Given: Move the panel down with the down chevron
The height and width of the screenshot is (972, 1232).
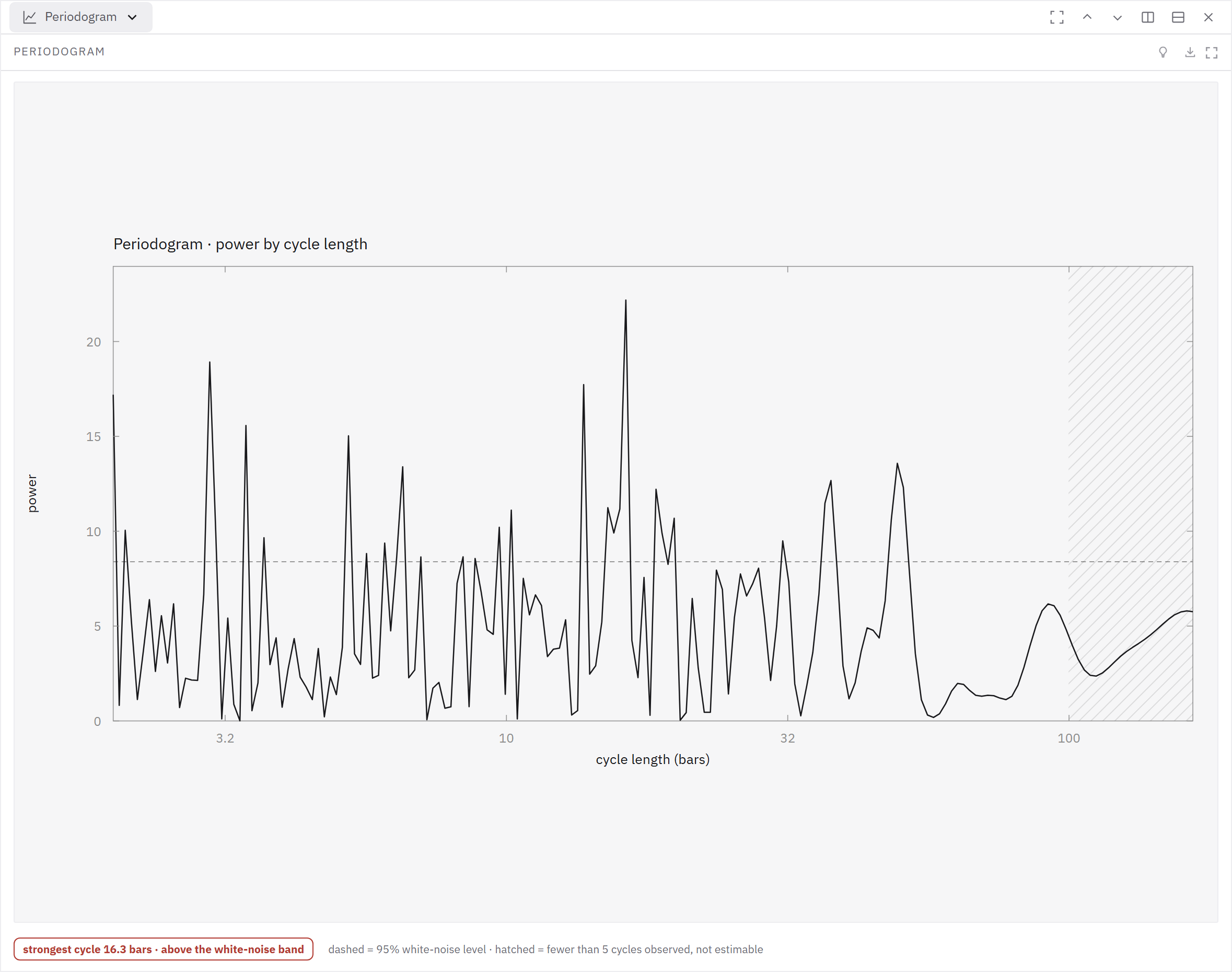Looking at the screenshot, I should click(1117, 17).
